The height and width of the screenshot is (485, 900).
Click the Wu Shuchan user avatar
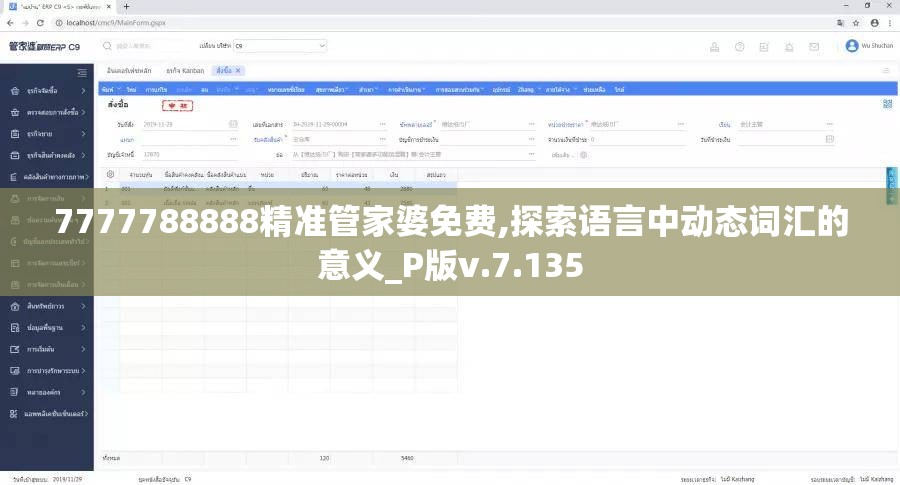coord(852,46)
